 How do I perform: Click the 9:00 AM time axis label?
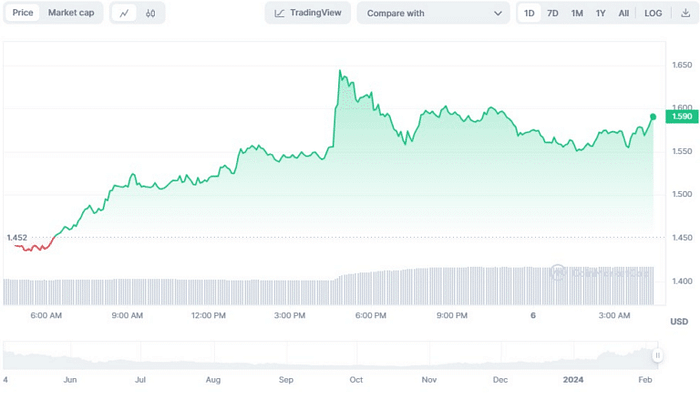(127, 315)
